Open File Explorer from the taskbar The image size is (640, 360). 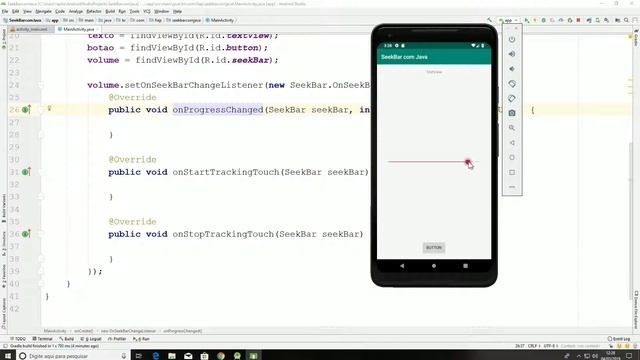172,356
